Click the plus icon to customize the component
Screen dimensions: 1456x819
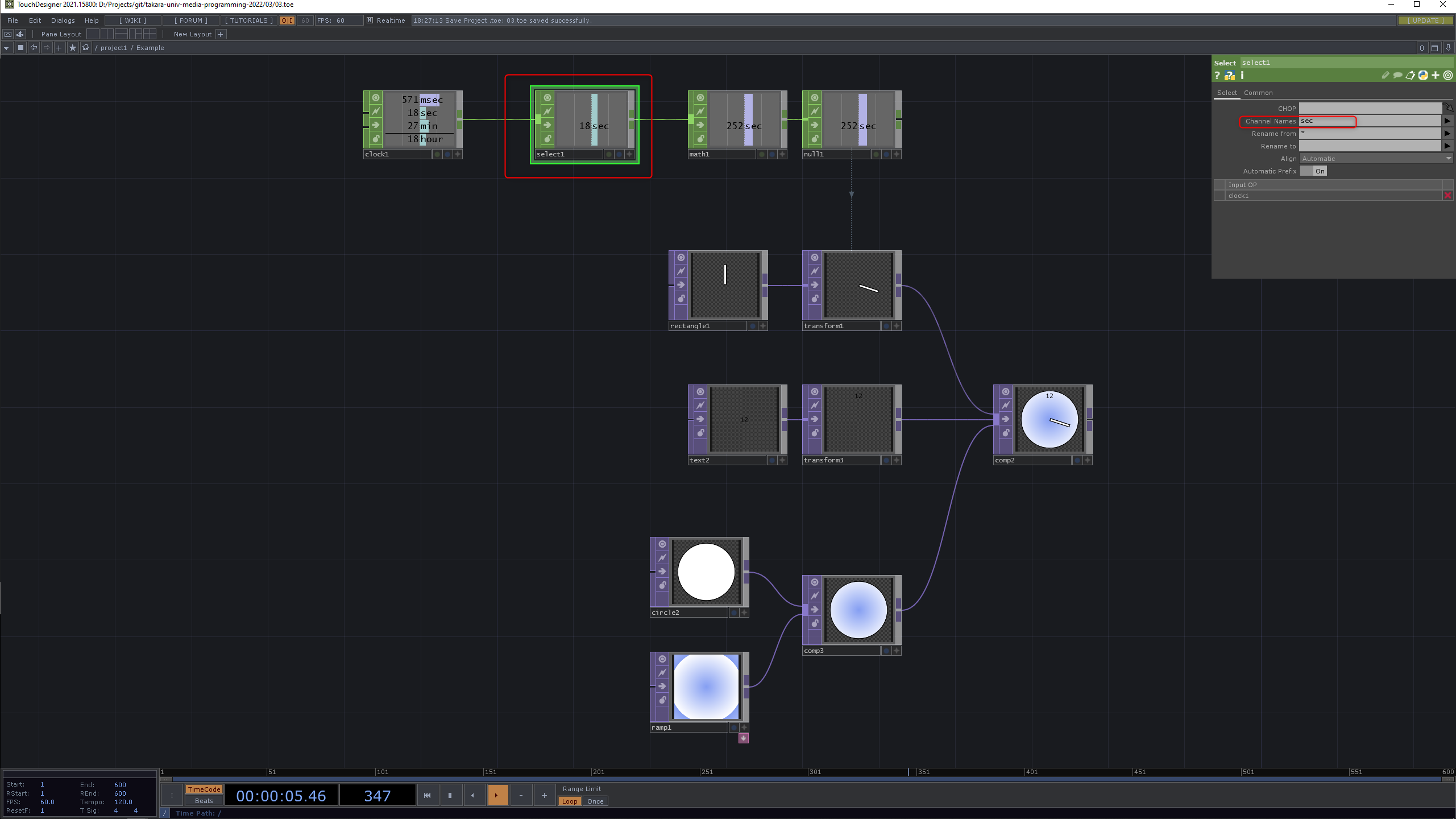point(1436,75)
